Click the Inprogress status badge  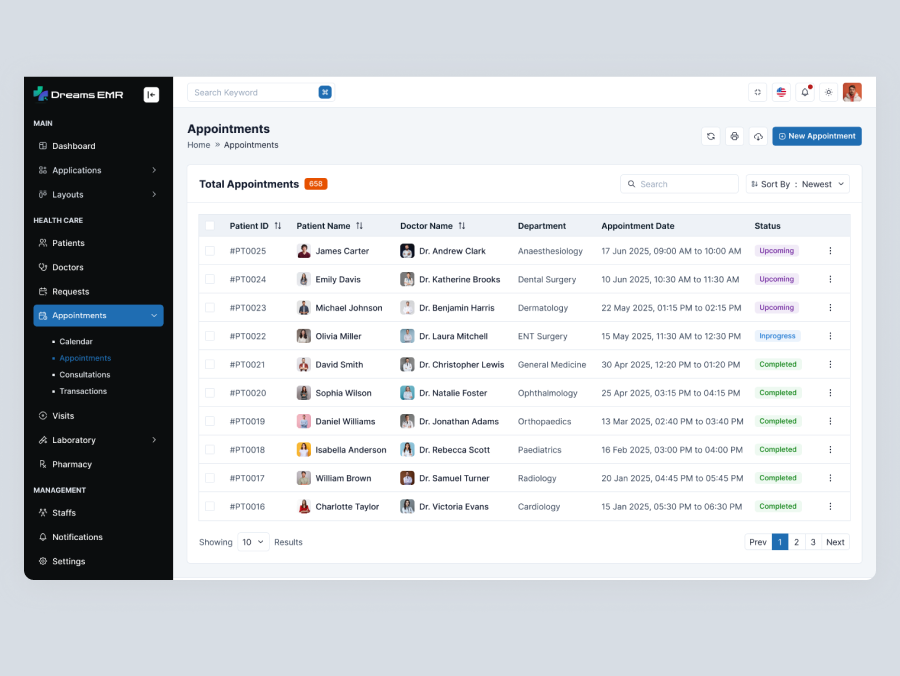(777, 336)
